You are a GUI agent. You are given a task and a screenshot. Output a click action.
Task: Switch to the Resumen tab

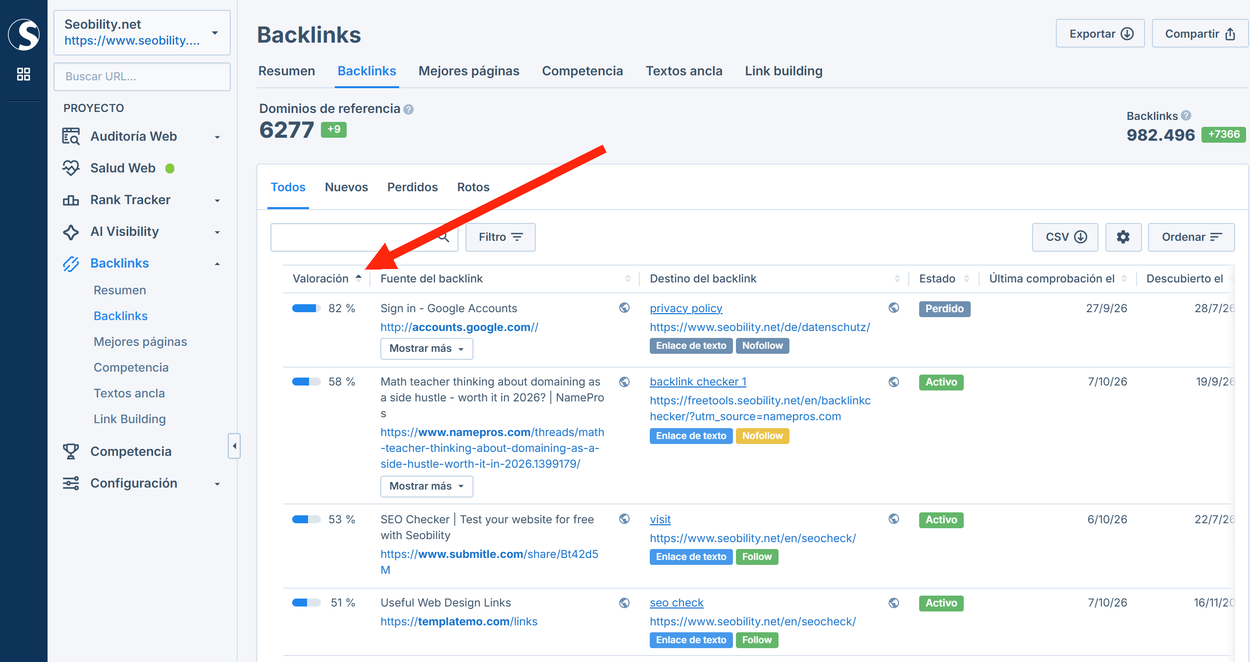287,71
